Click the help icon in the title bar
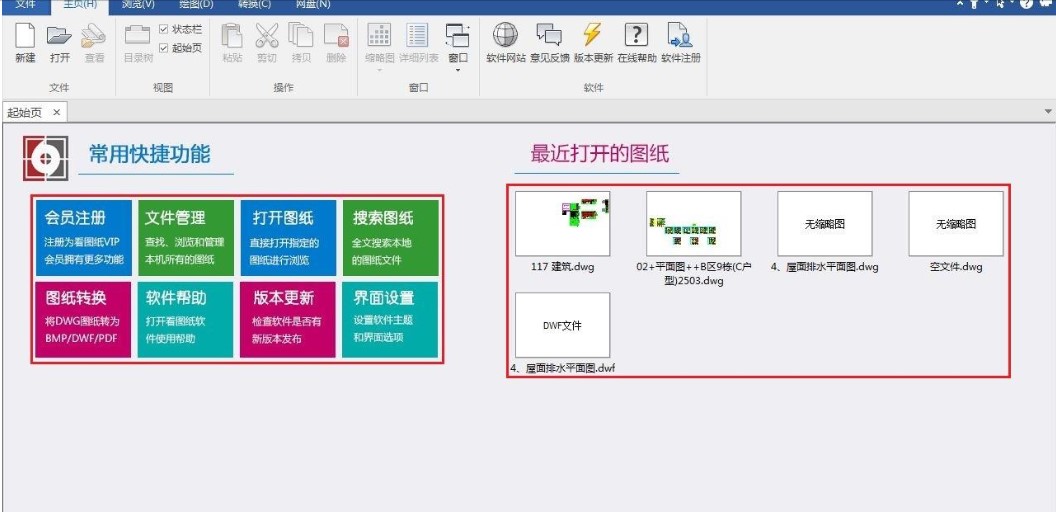Image resolution: width=1056 pixels, height=512 pixels. [x=1026, y=5]
